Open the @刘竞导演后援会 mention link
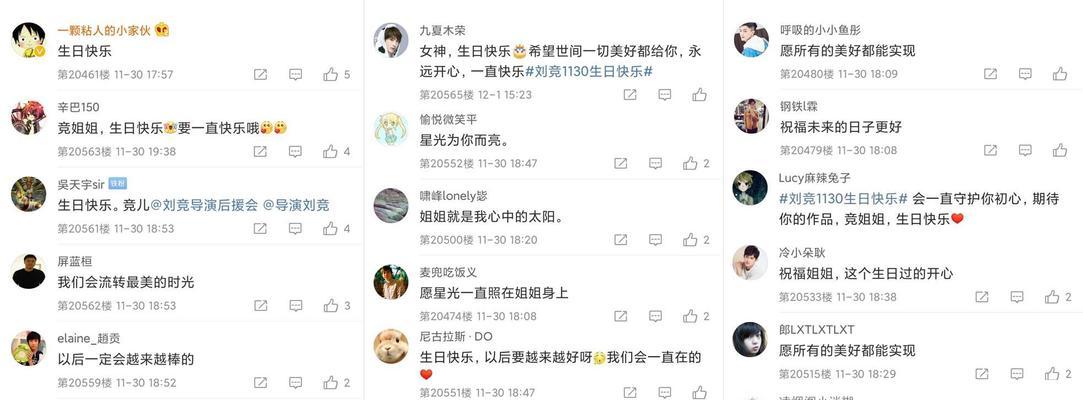The height and width of the screenshot is (400, 1083). pos(204,205)
